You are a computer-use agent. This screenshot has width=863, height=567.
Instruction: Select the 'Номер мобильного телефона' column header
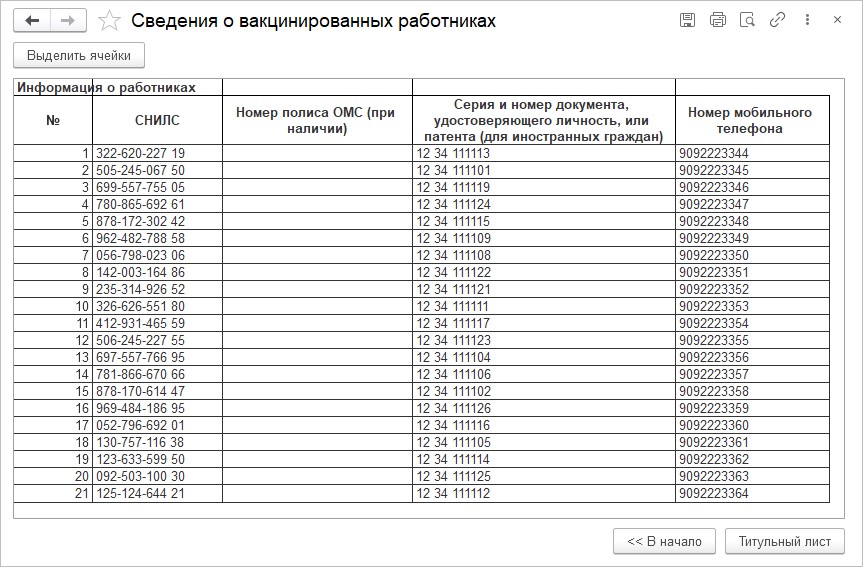(x=752, y=121)
